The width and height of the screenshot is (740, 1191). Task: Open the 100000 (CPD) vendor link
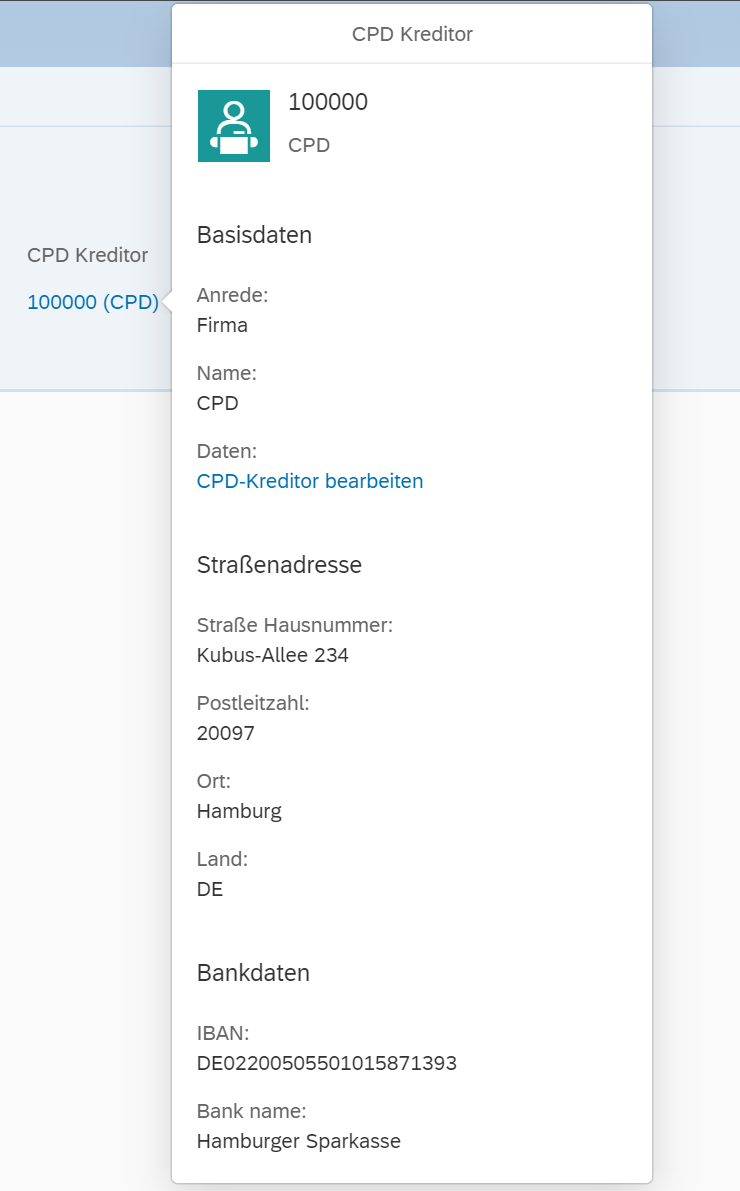pyautogui.click(x=92, y=302)
